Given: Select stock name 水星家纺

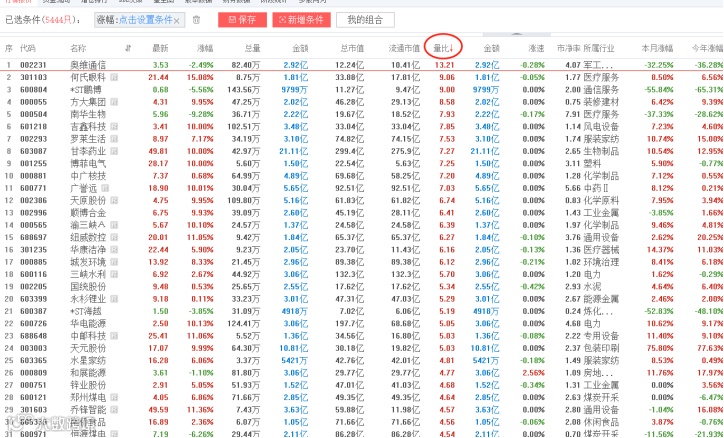Looking at the screenshot, I should pos(88,360).
